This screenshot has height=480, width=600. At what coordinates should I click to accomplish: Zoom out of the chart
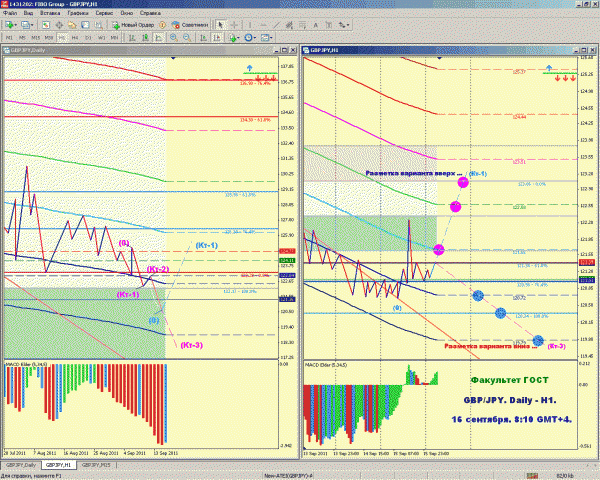pos(187,38)
